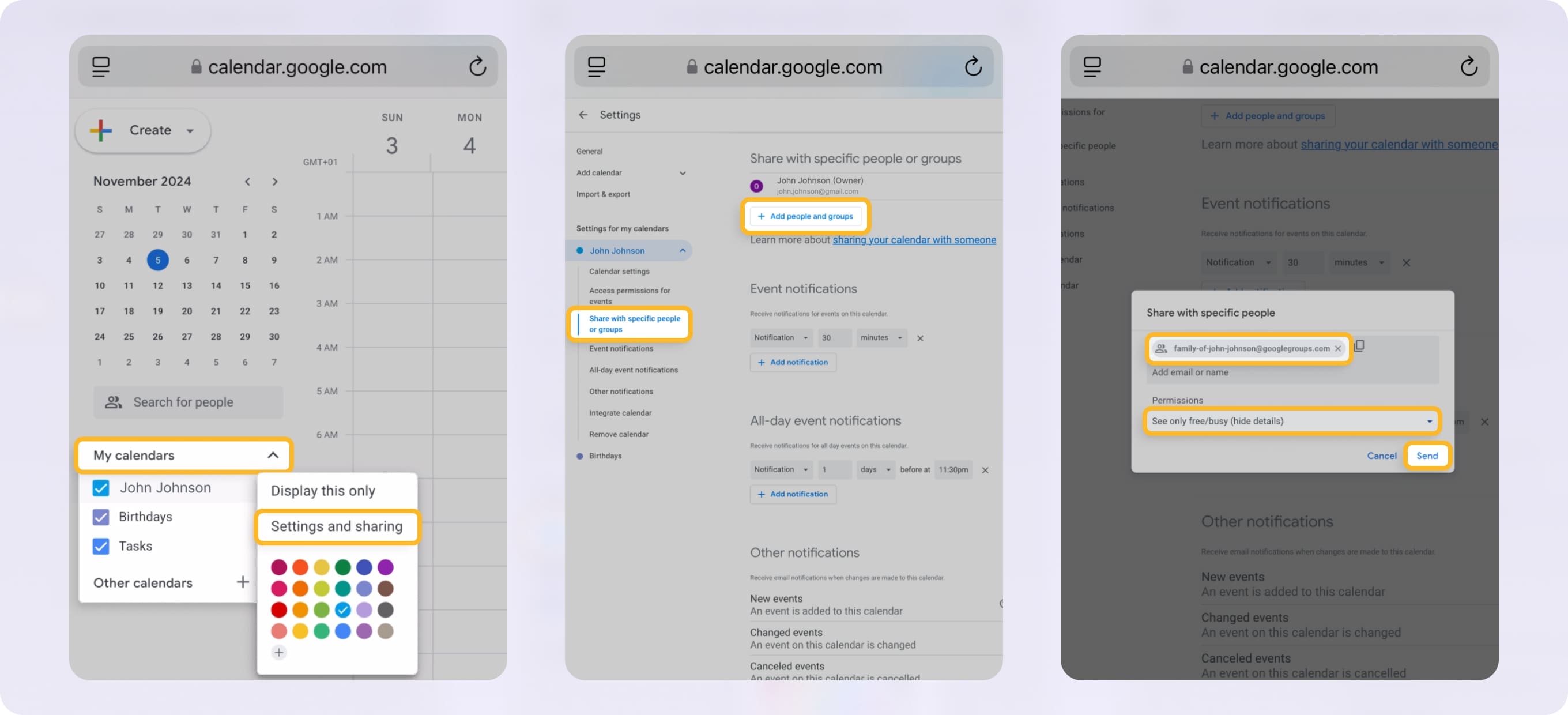Click Add people and groups in middle panel
Viewport: 1568px width, 715px height.
point(805,216)
